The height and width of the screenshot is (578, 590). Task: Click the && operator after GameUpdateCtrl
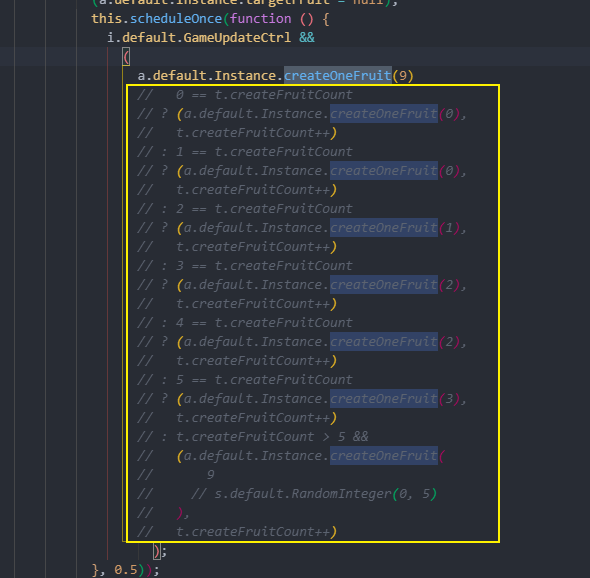click(x=307, y=38)
